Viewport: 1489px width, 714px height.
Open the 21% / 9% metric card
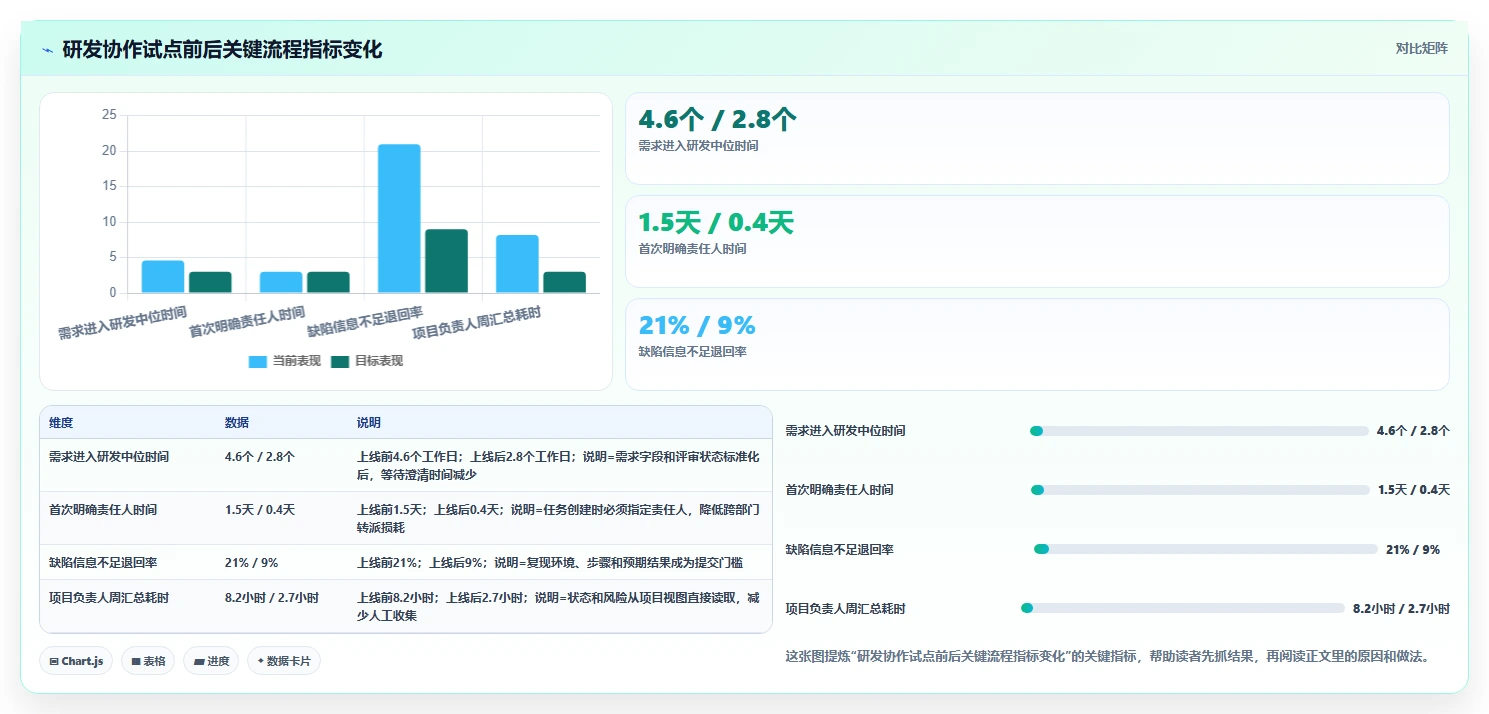point(1037,344)
